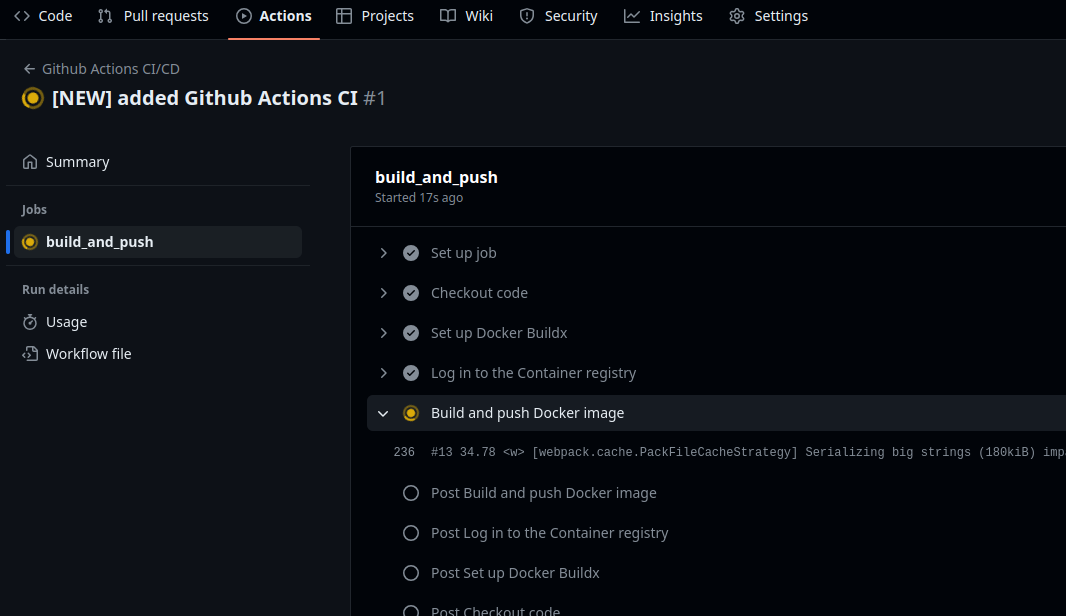Click the run title [NEW] added Github Actions CI
Screen dimensions: 1066x616
pyautogui.click(x=205, y=99)
